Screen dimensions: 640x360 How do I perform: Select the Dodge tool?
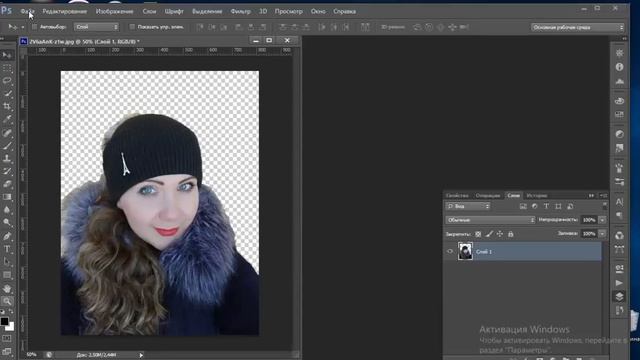7,223
